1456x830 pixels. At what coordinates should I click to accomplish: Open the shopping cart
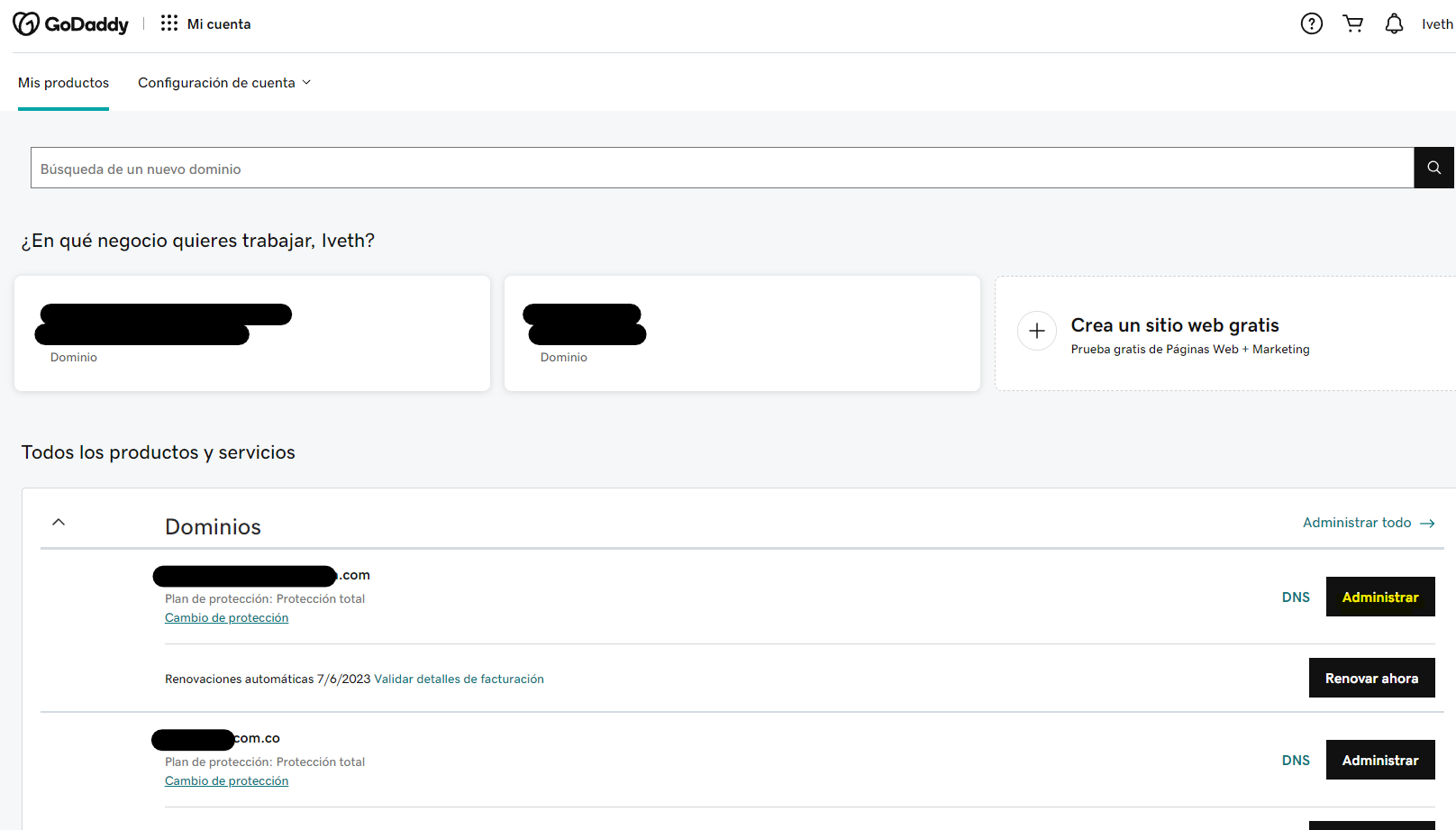coord(1353,24)
